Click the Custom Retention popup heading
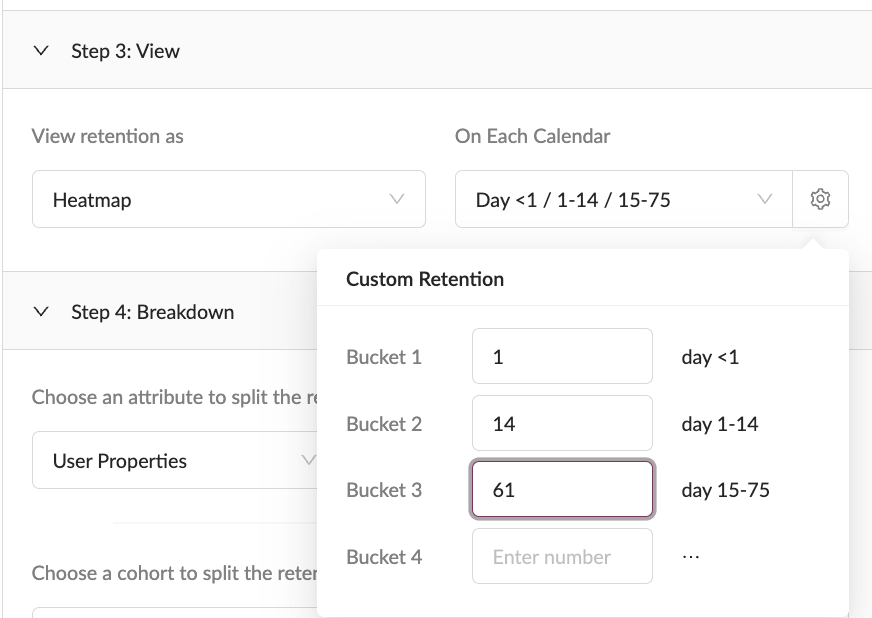 425,279
